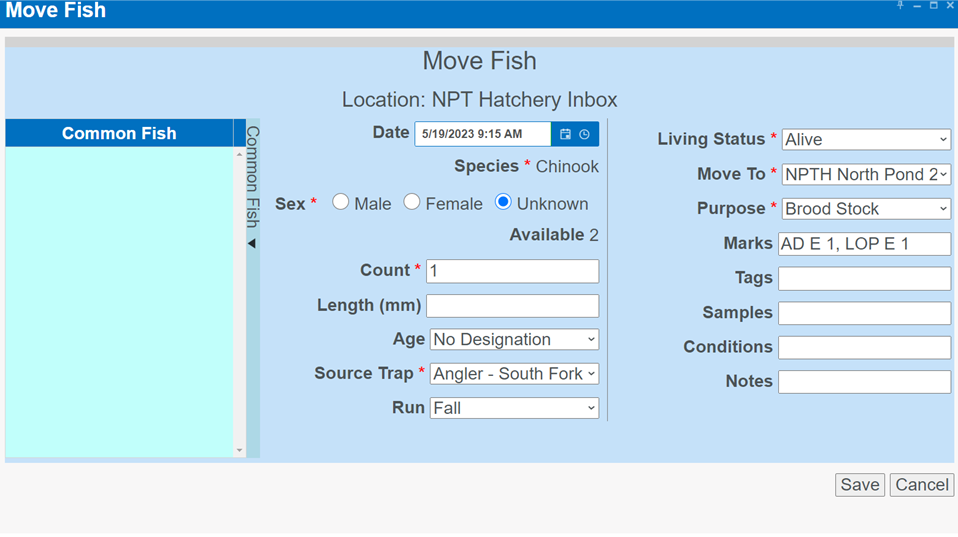Open the Source Trap dropdown
The image size is (958, 537).
pyautogui.click(x=514, y=374)
